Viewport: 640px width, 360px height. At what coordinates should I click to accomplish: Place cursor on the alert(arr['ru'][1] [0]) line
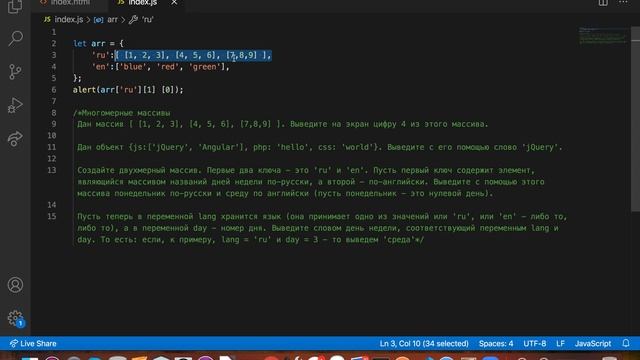128,90
